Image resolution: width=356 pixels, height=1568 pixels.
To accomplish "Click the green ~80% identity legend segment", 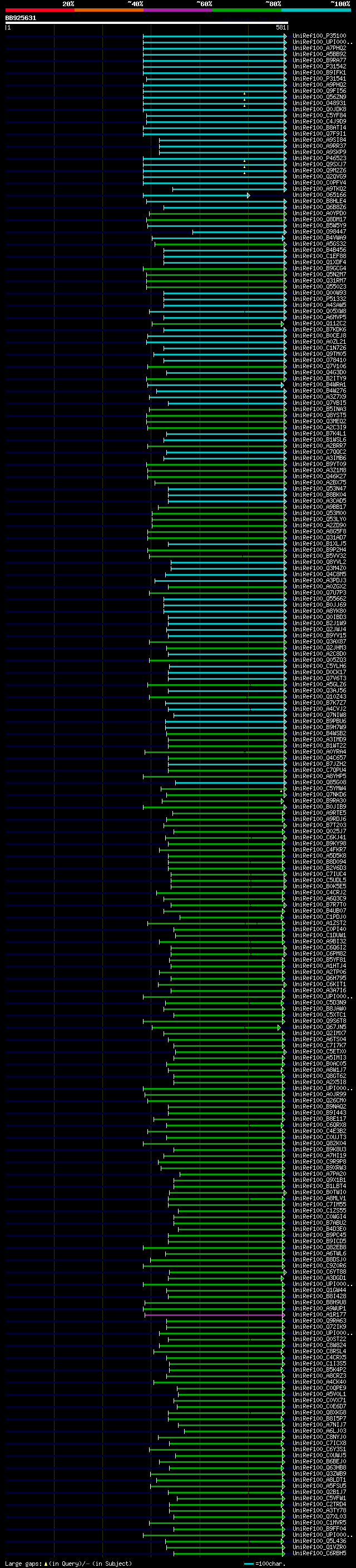I will (x=247, y=10).
